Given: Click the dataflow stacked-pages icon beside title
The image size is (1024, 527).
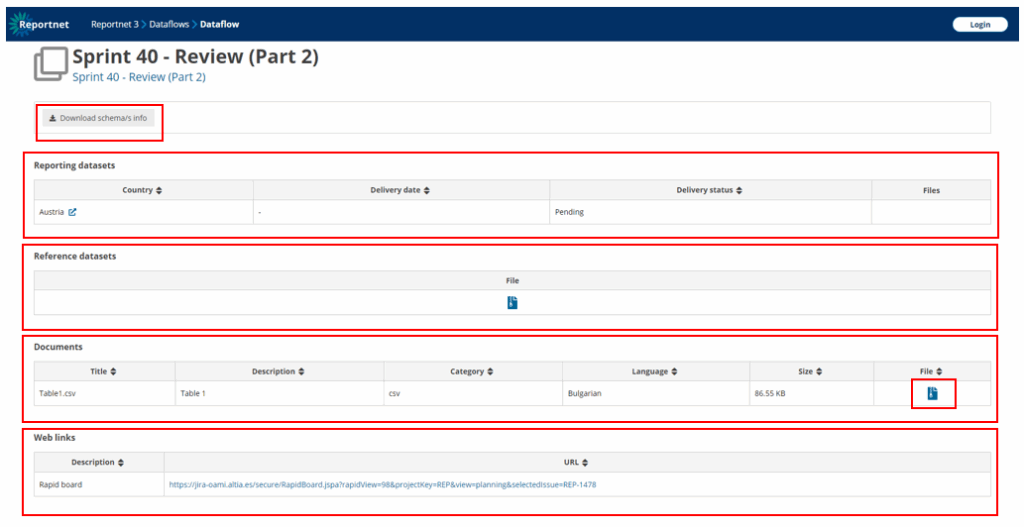Looking at the screenshot, I should 50,65.
